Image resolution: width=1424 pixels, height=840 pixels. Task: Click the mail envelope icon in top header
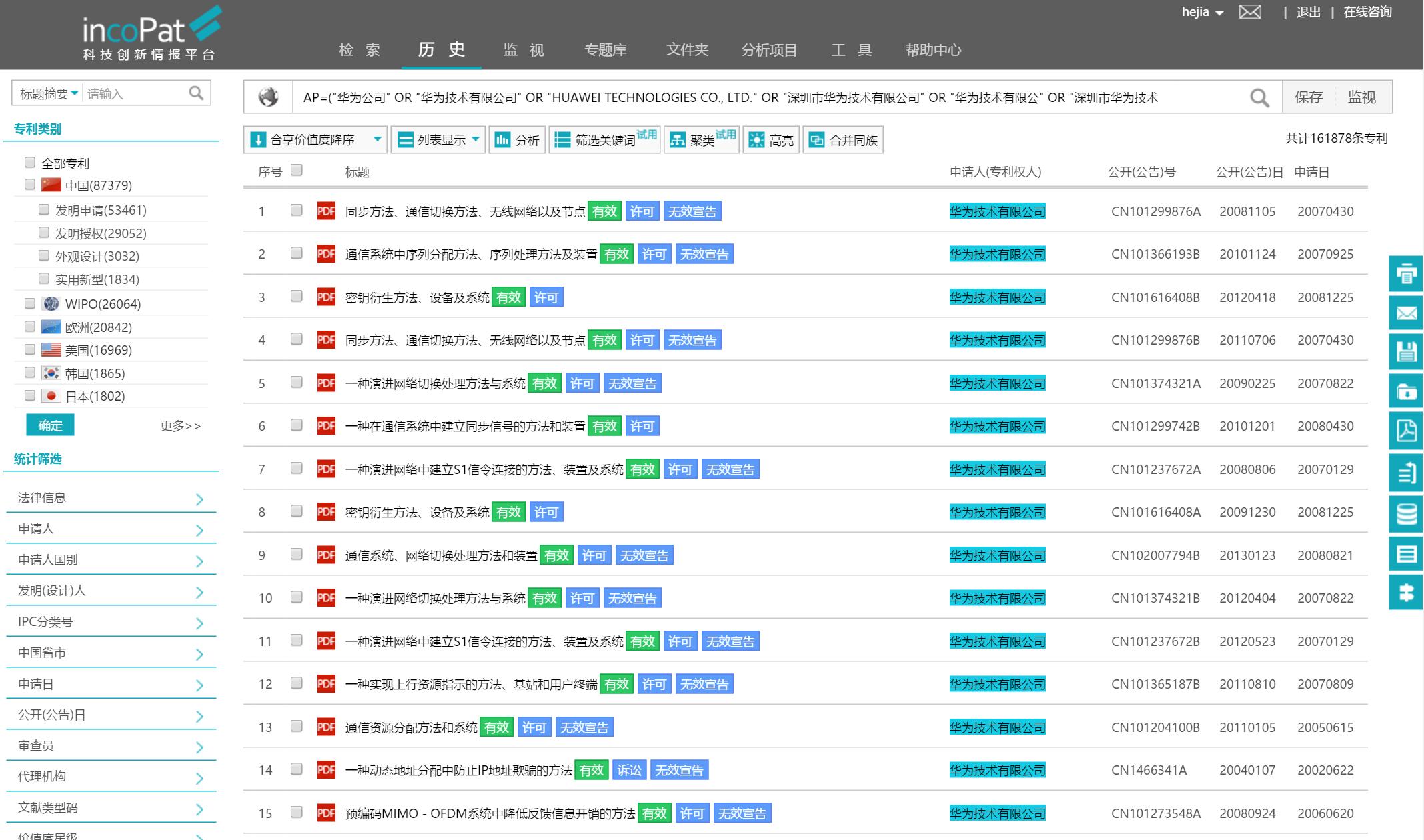[x=1249, y=12]
